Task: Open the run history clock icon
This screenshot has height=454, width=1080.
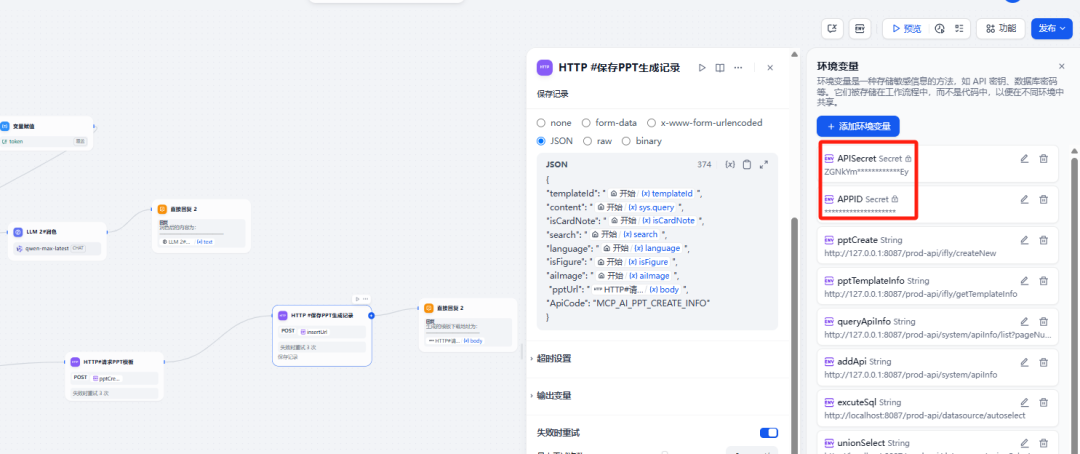Action: [x=939, y=28]
